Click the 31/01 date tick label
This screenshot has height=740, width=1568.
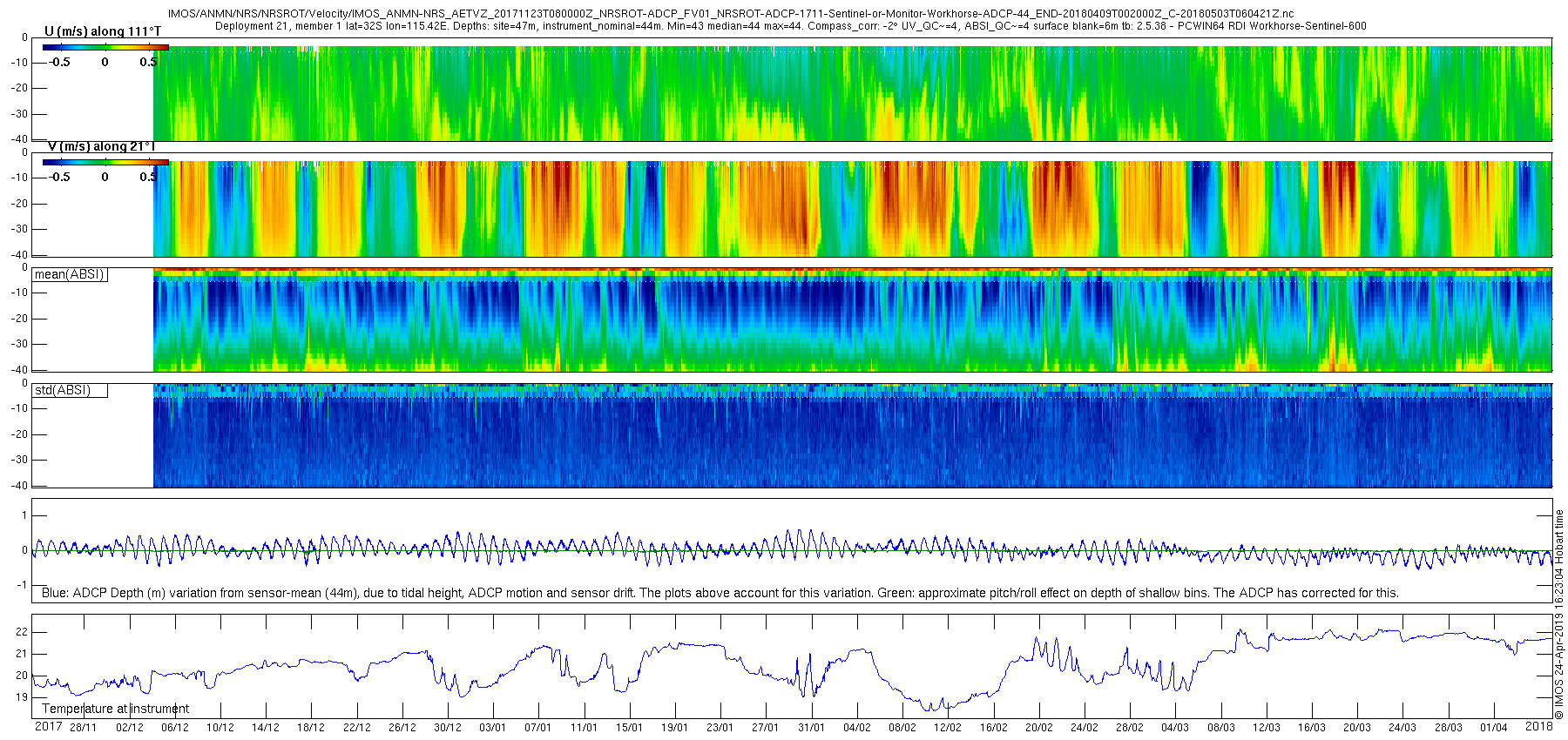point(811,728)
